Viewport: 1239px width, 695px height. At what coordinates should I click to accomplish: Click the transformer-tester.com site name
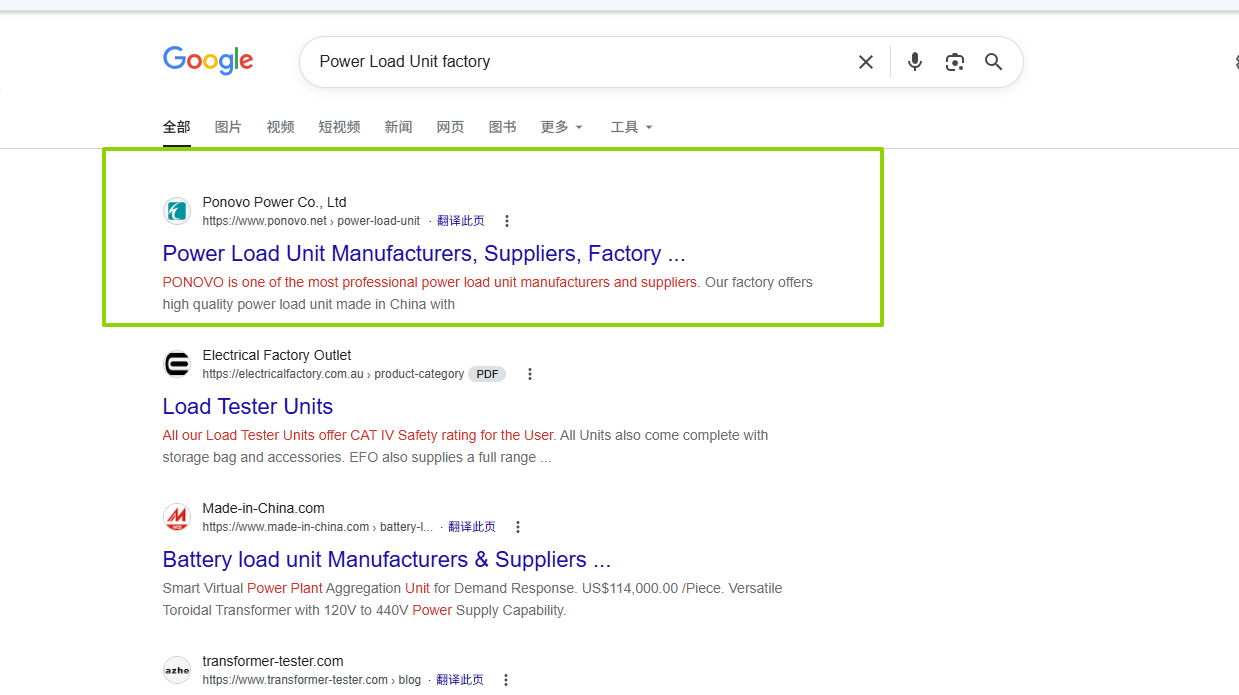[273, 661]
